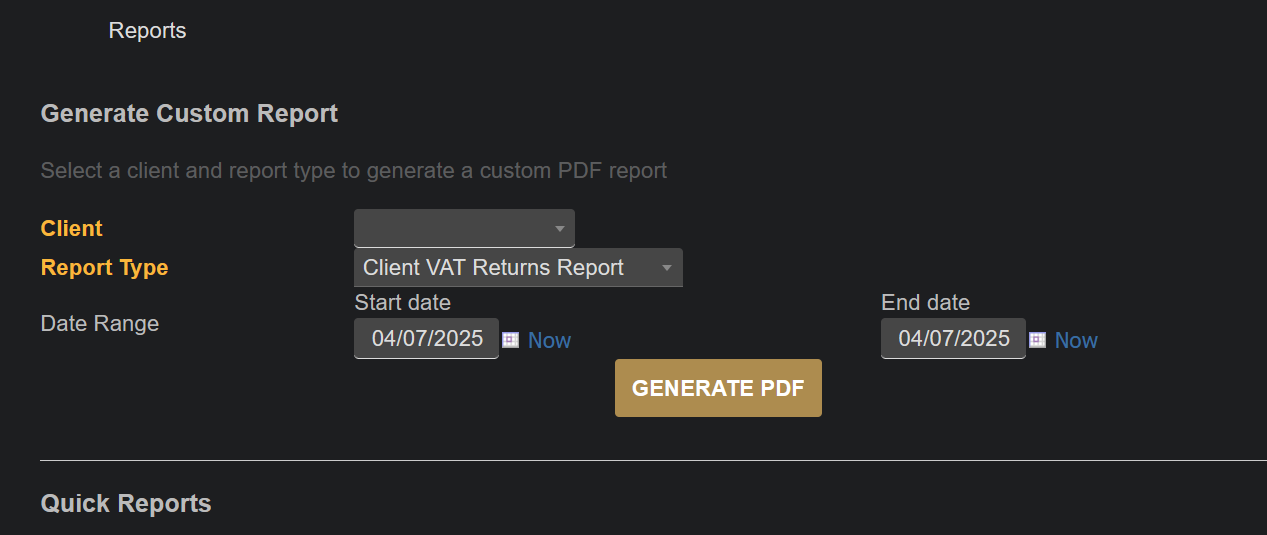Click the Quick Reports section heading

(x=126, y=503)
